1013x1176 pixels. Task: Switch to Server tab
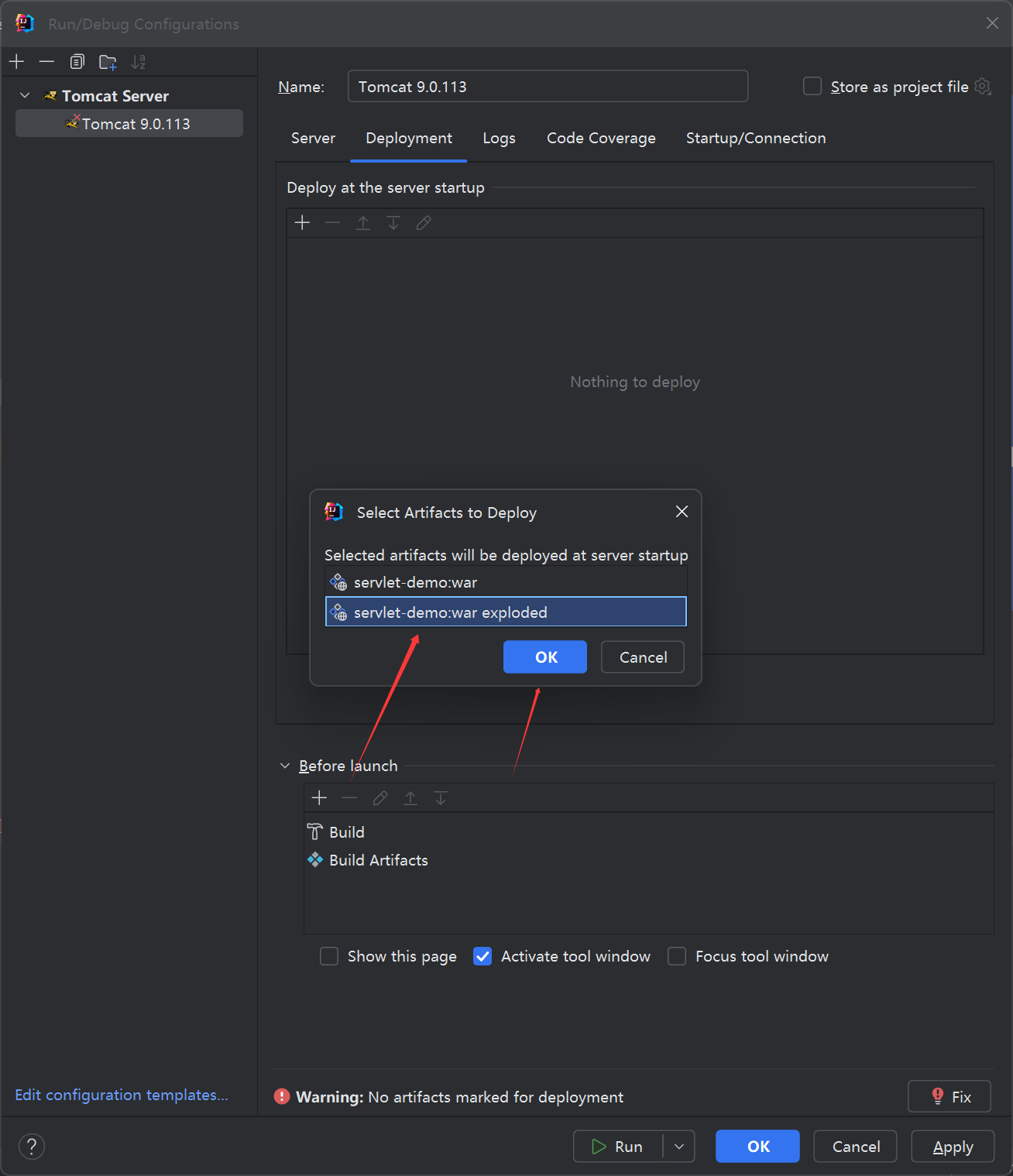(313, 138)
